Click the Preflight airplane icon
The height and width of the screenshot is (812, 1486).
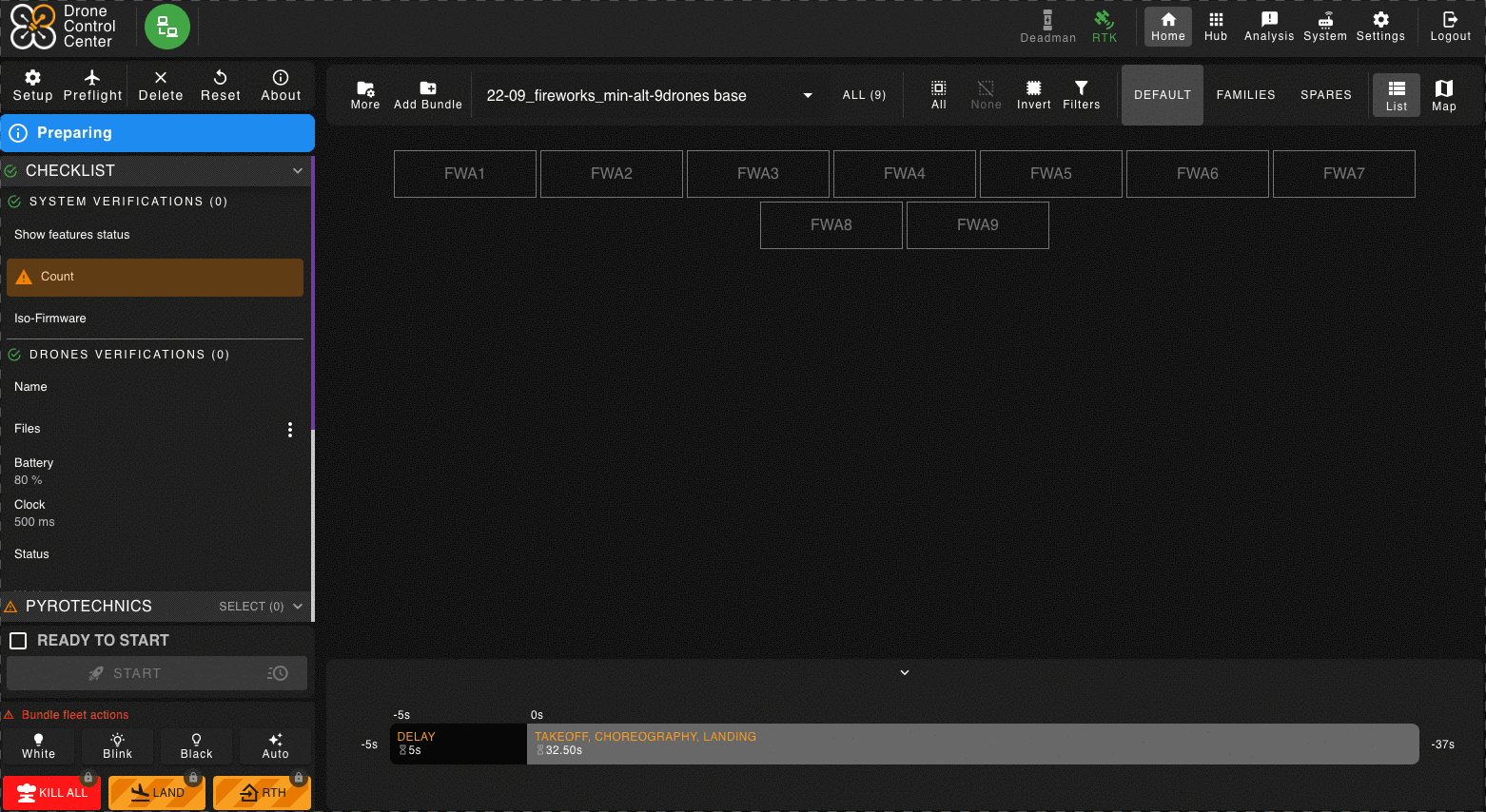92,78
